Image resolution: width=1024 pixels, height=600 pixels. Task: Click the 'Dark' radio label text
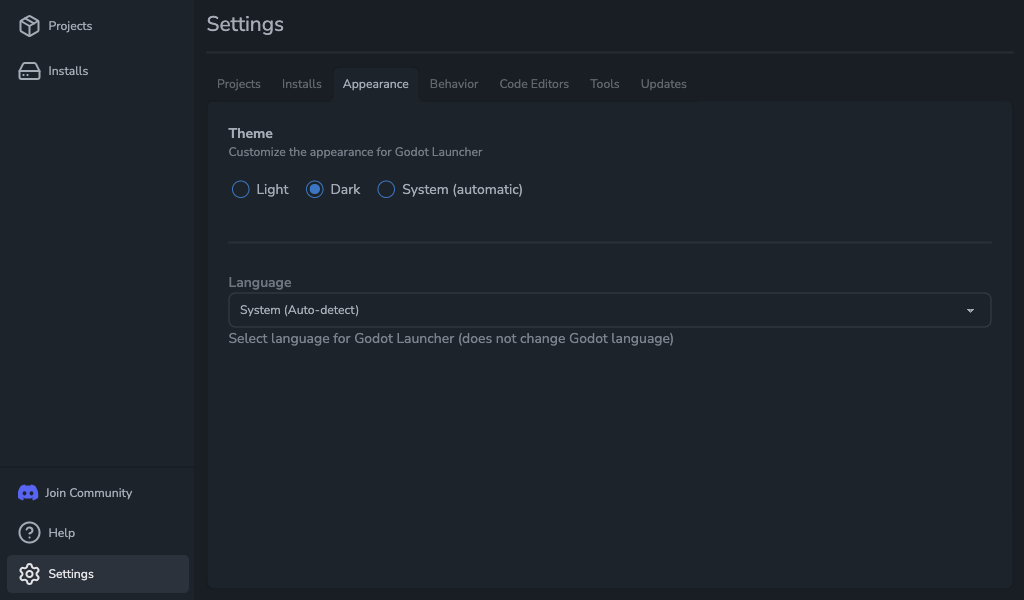(345, 189)
